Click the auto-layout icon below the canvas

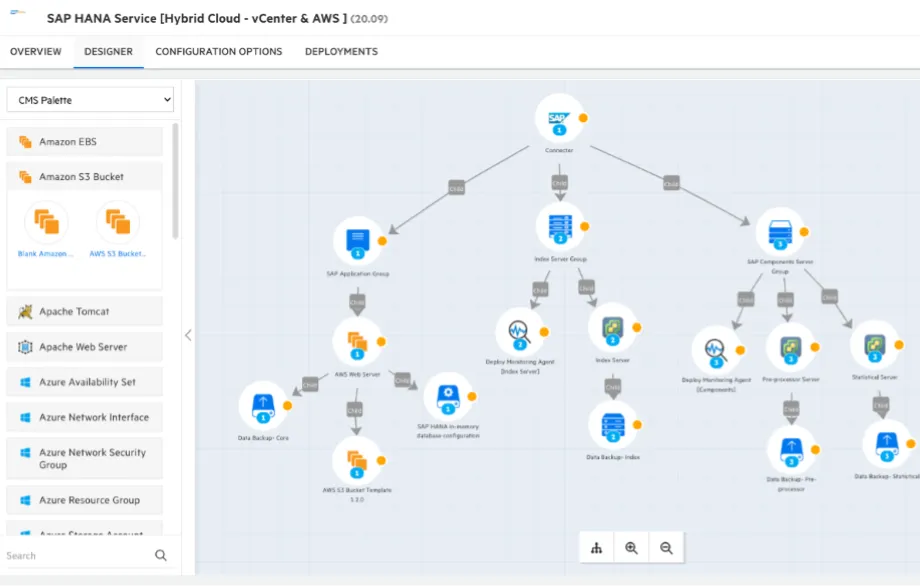(597, 547)
